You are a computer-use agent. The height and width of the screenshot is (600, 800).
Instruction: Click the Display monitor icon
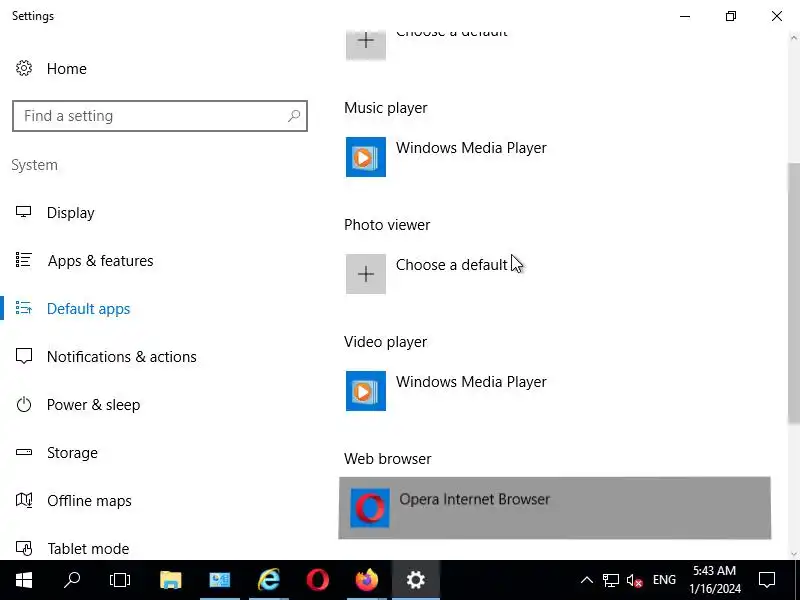coord(23,212)
